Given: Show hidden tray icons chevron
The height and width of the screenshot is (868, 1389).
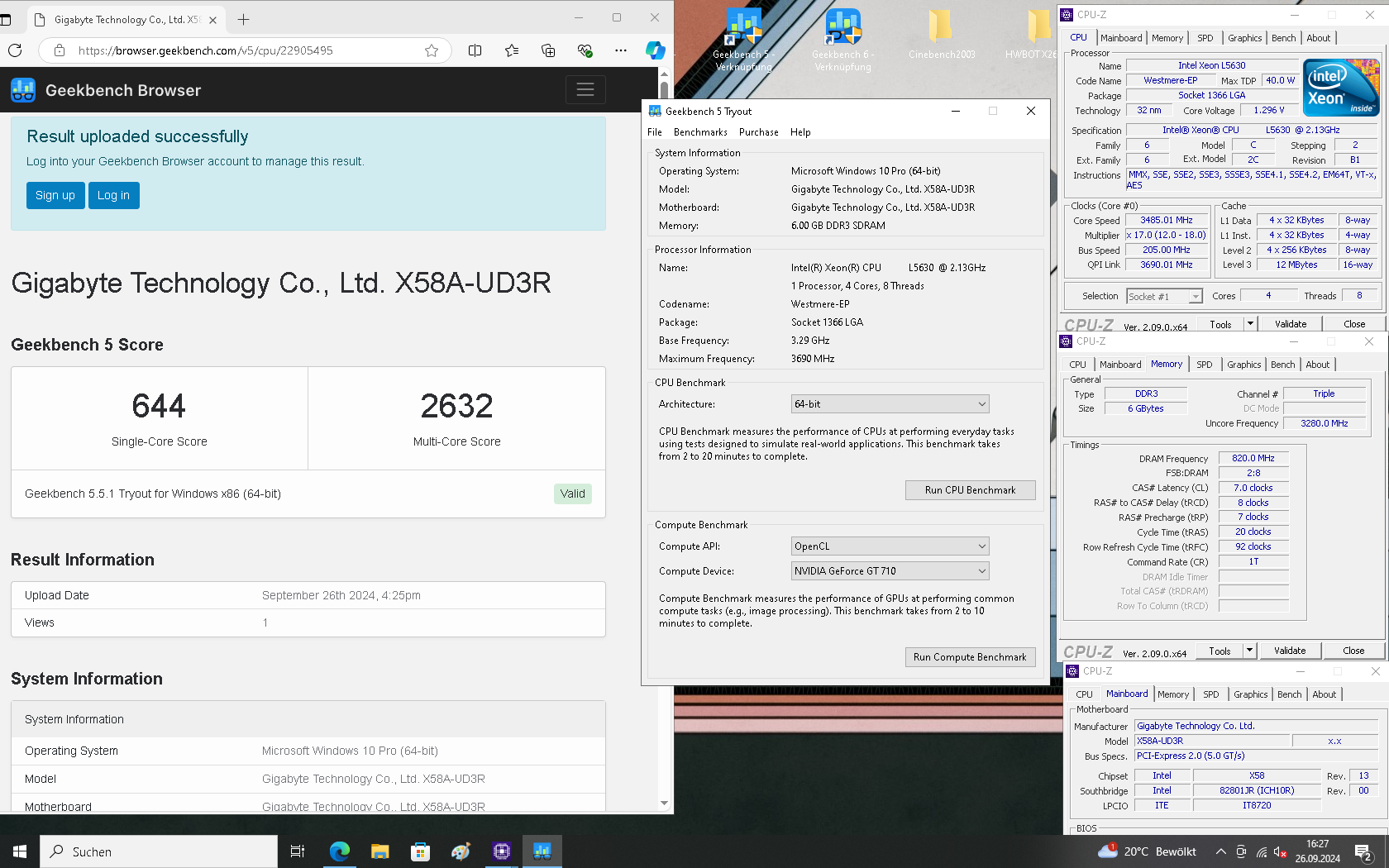Looking at the screenshot, I should tap(1220, 851).
